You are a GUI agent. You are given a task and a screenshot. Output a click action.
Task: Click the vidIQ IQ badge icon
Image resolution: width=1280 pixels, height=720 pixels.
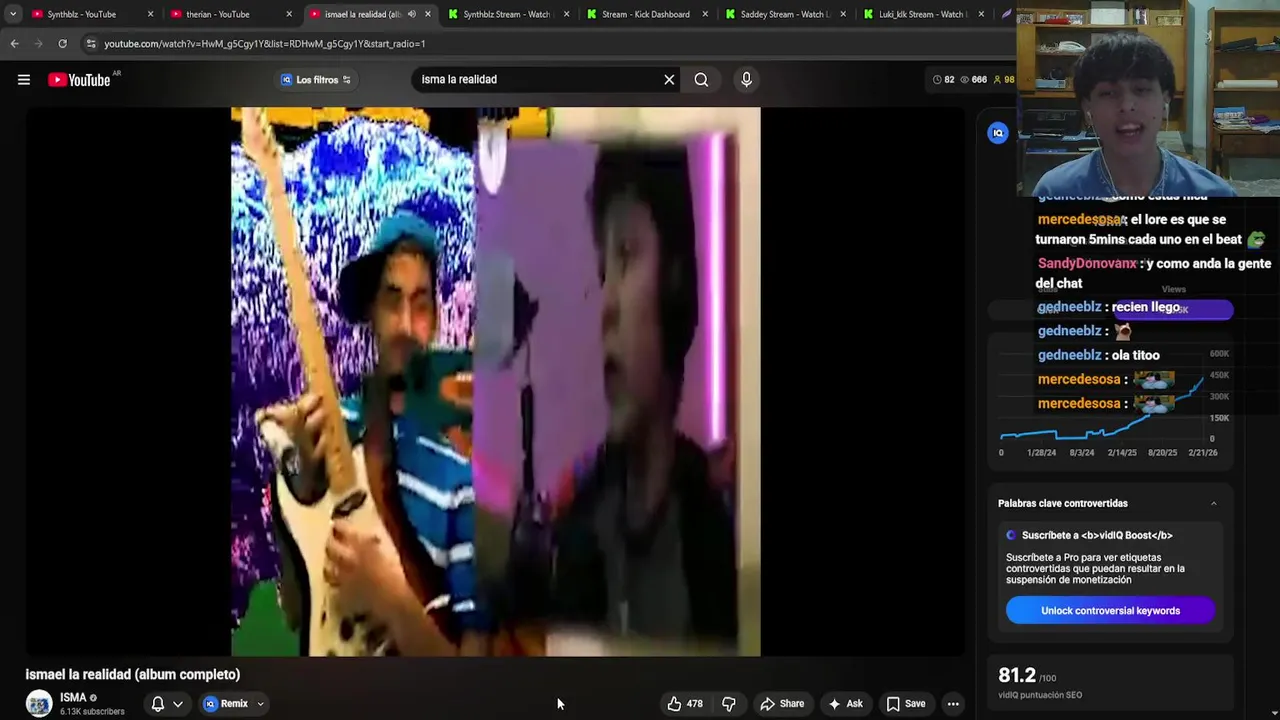997,133
